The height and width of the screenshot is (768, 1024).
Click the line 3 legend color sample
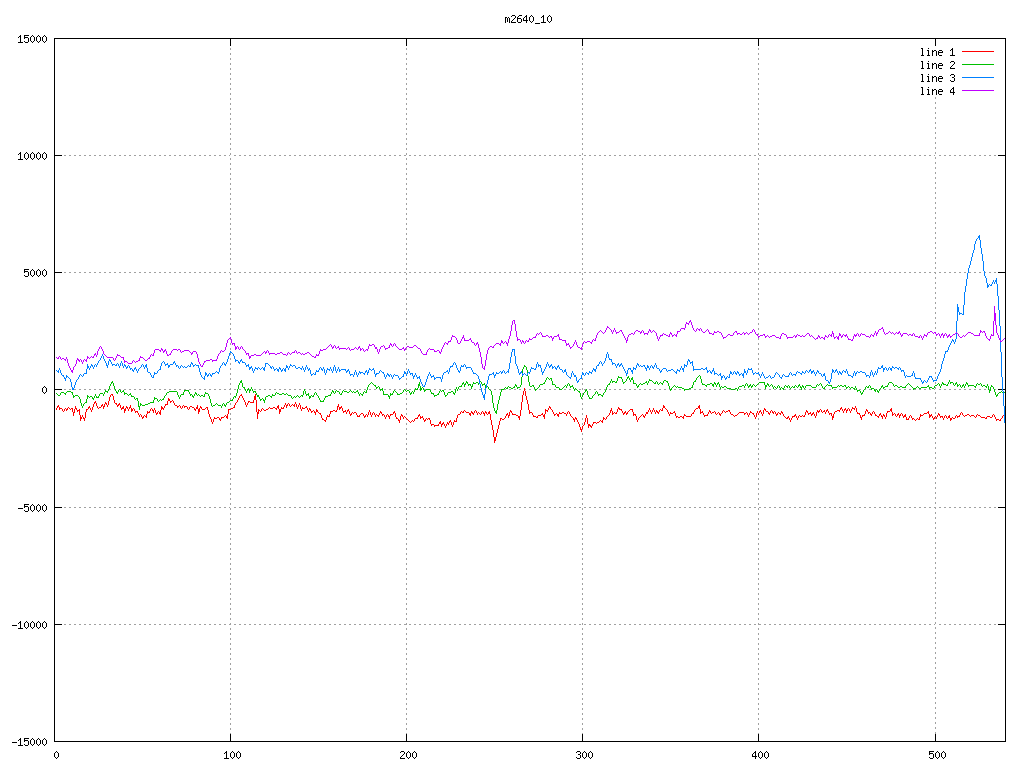(978, 78)
